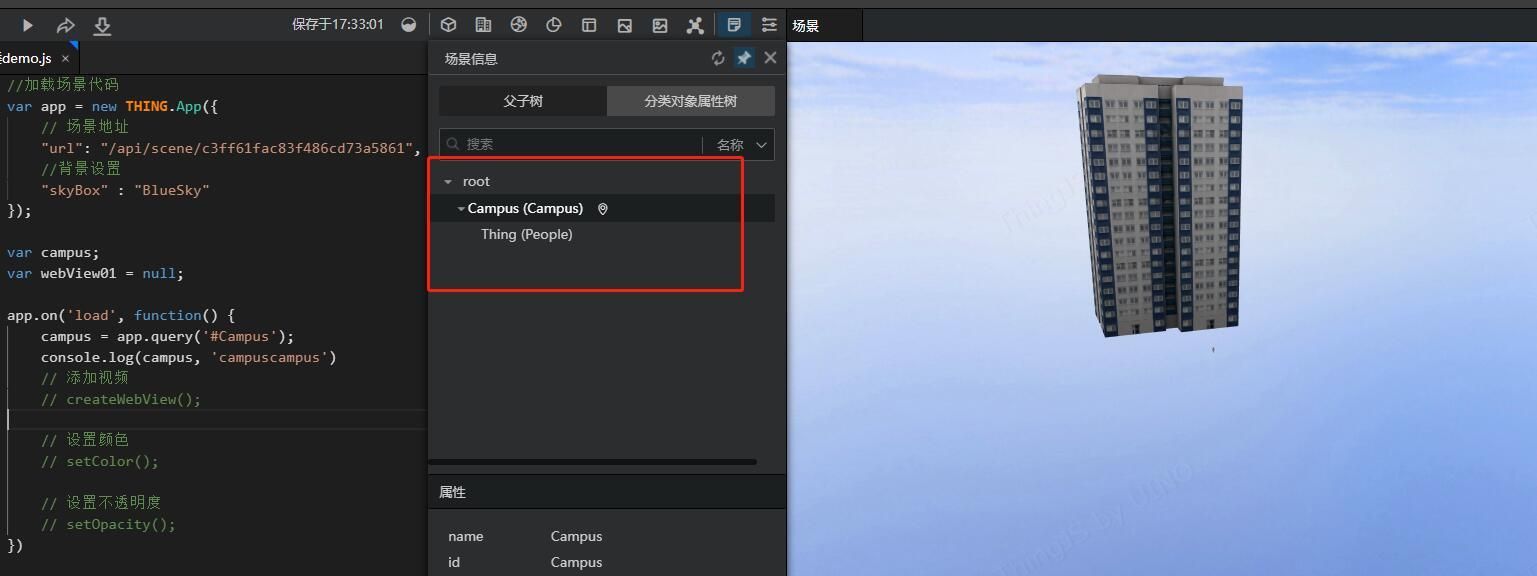Screen dimensions: 1537x576
Task: Click the name property value Campus
Action: tap(576, 537)
